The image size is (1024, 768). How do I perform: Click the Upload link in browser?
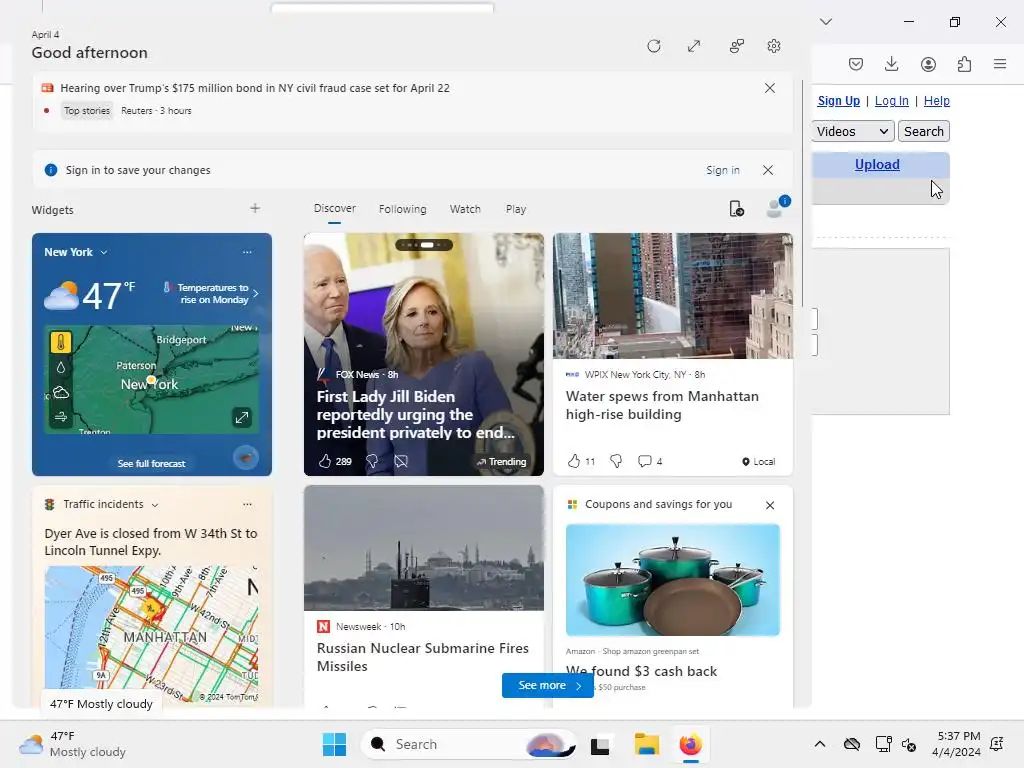click(x=877, y=165)
